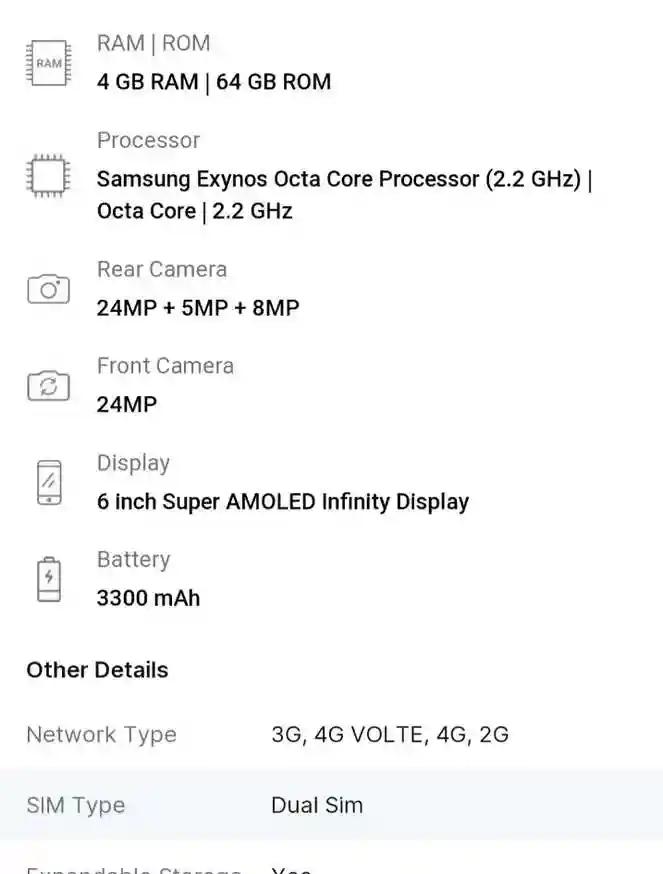Viewport: 663px width, 874px height.
Task: Tap the front camera flip icon
Action: click(49, 385)
